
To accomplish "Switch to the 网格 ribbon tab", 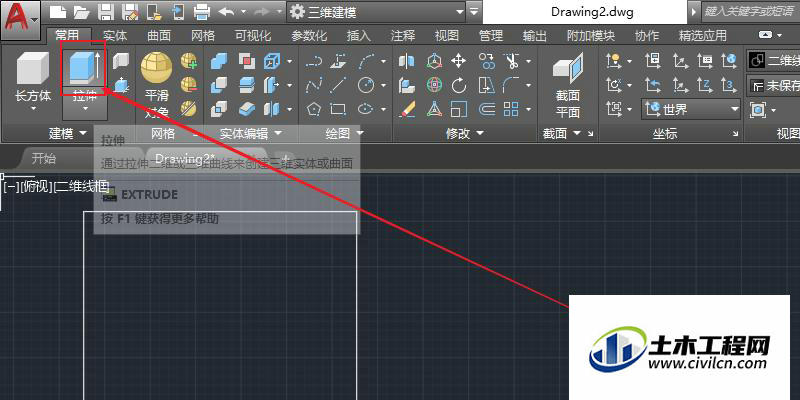I will [203, 36].
